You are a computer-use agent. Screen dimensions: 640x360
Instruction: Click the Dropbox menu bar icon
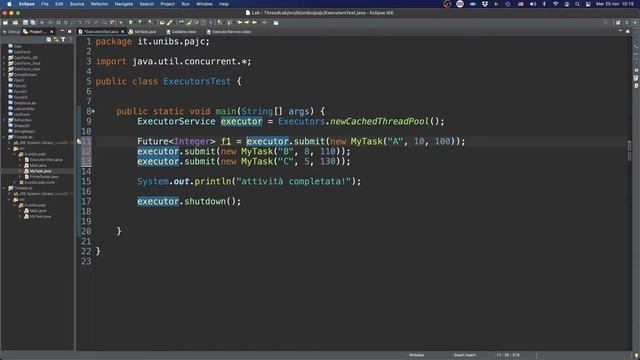(484, 4)
